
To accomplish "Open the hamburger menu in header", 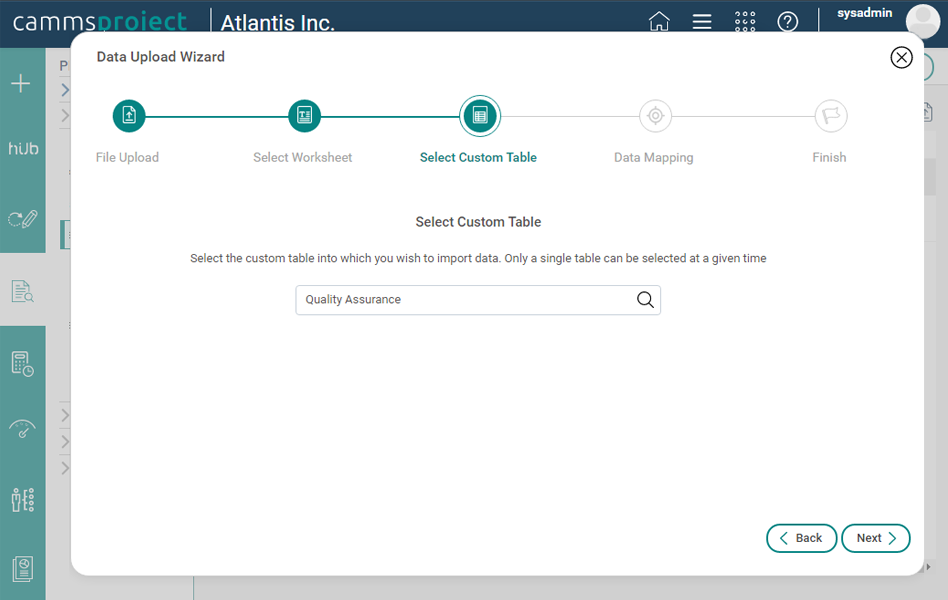I will coord(702,22).
